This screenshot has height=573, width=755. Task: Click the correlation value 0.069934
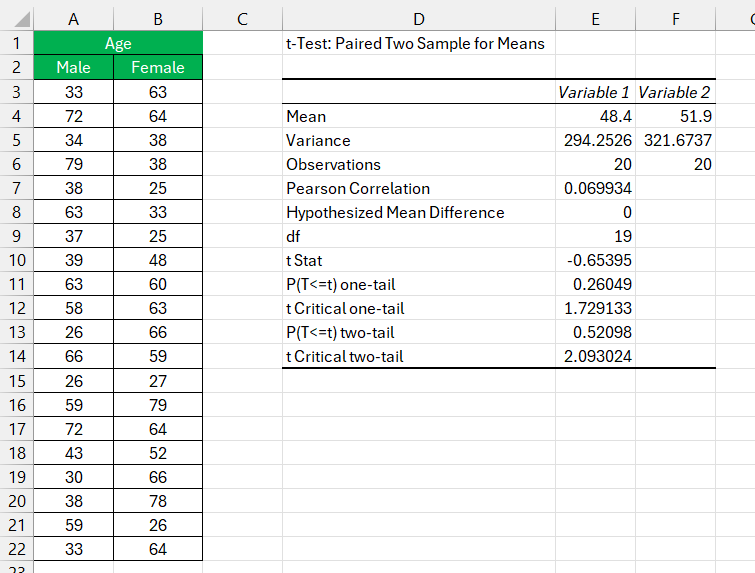click(x=596, y=188)
